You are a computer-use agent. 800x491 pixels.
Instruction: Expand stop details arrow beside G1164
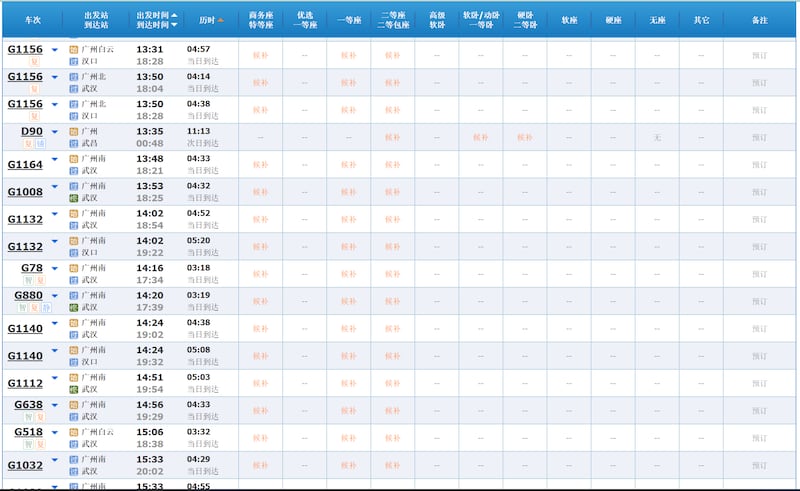pyautogui.click(x=55, y=160)
